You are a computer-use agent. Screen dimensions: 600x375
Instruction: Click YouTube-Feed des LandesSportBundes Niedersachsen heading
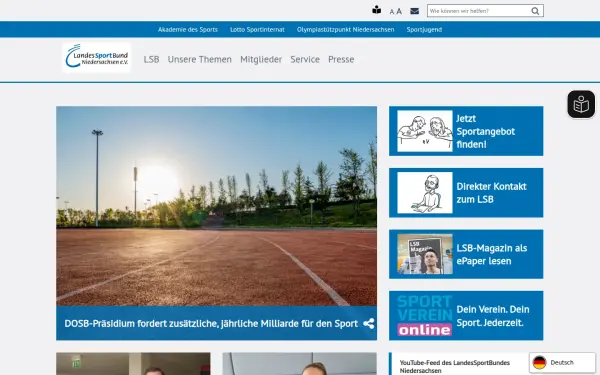coord(455,366)
